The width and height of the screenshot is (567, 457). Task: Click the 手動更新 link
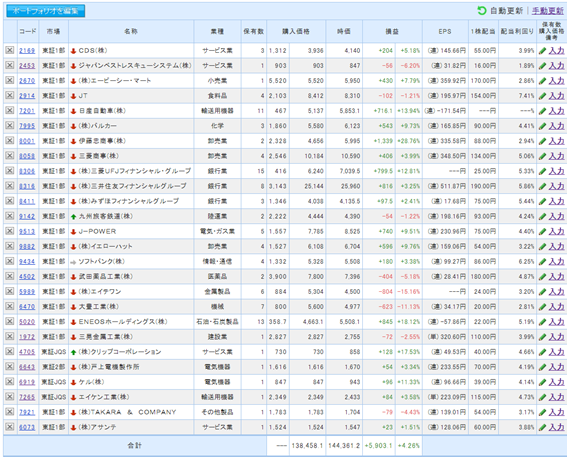(x=547, y=11)
